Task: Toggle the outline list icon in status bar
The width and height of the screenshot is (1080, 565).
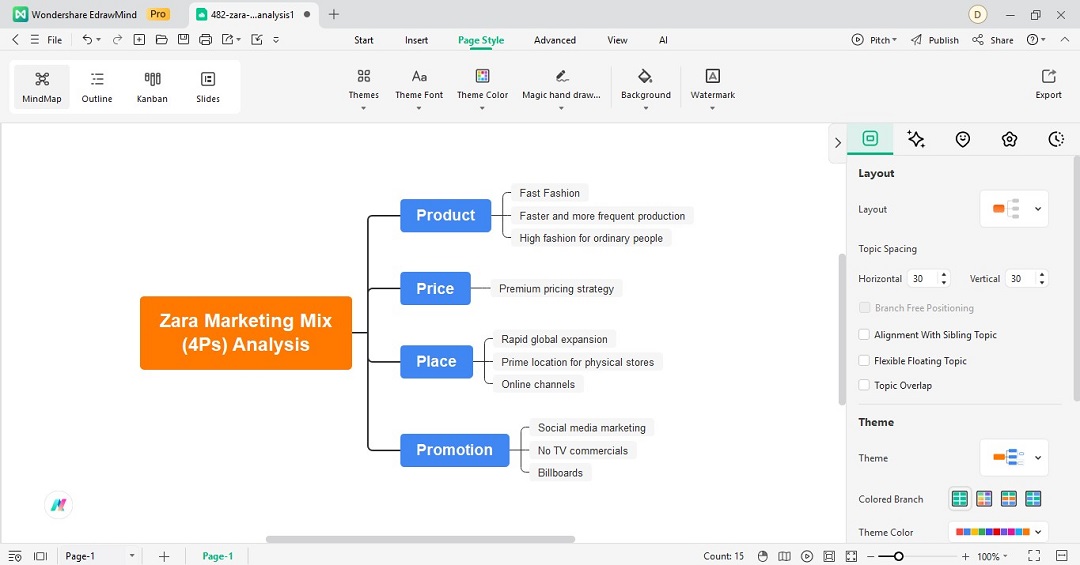Action: coord(15,556)
